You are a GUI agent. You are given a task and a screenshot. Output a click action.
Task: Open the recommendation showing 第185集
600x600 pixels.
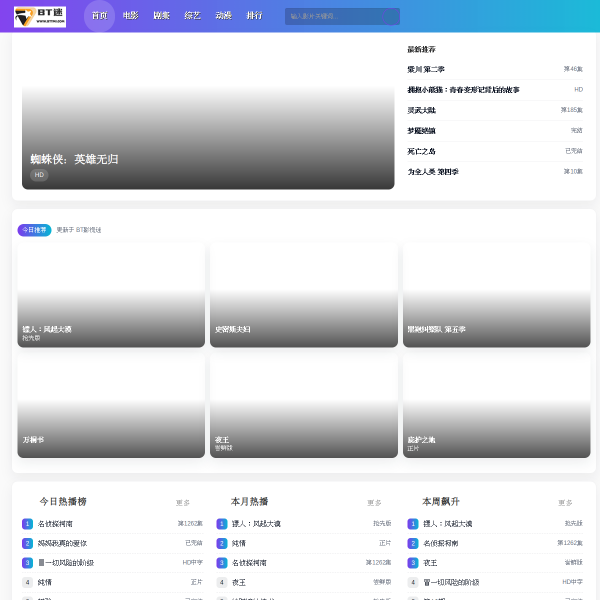tap(495, 110)
